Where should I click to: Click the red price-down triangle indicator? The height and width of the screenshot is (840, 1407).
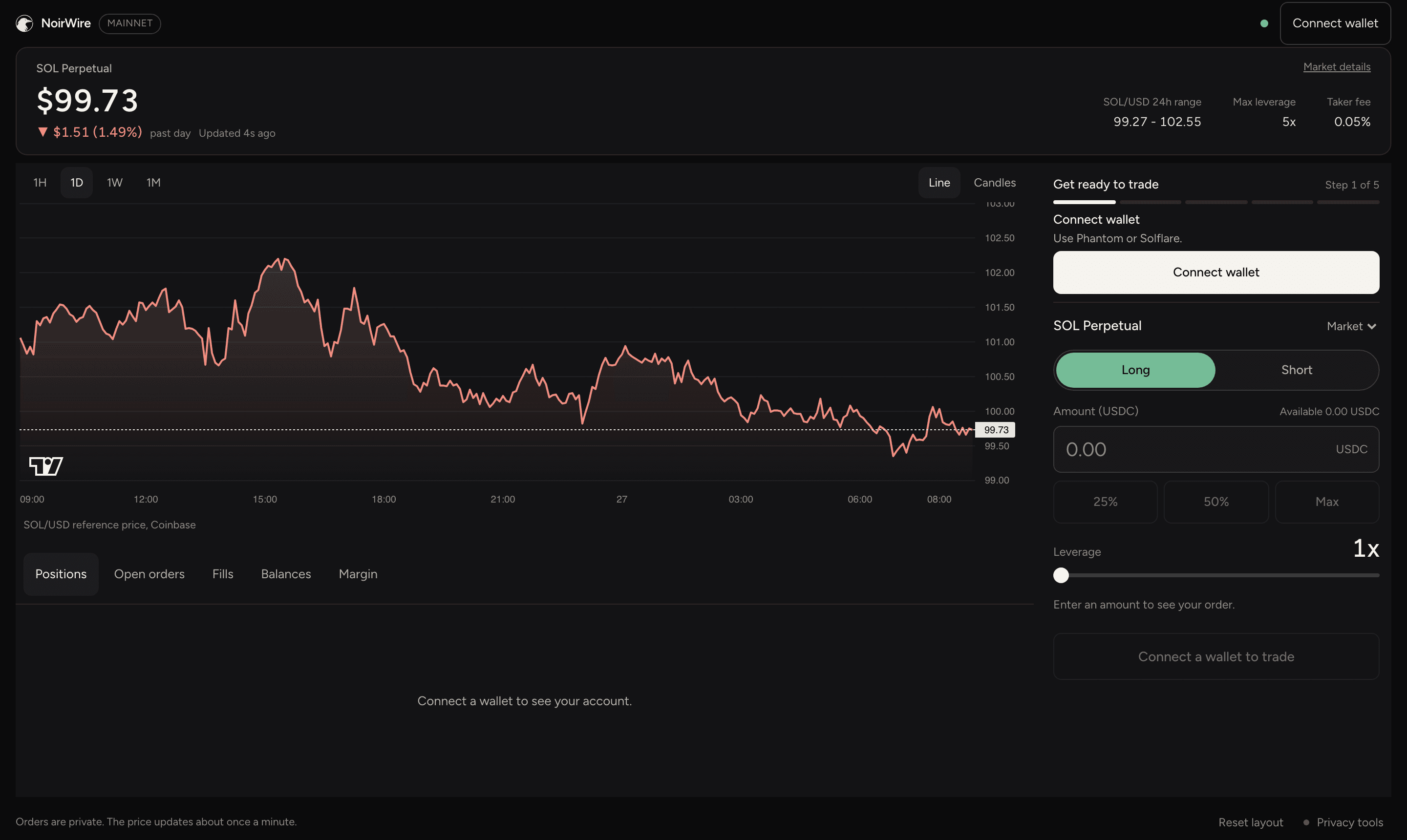click(x=43, y=132)
